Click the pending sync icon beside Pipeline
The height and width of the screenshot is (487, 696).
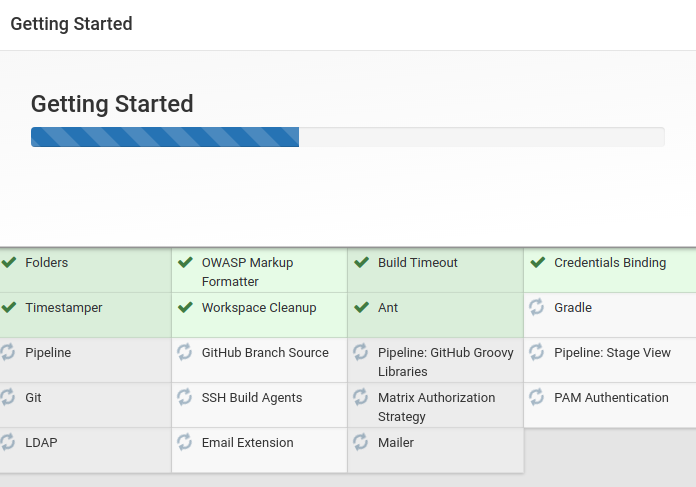(x=8, y=352)
